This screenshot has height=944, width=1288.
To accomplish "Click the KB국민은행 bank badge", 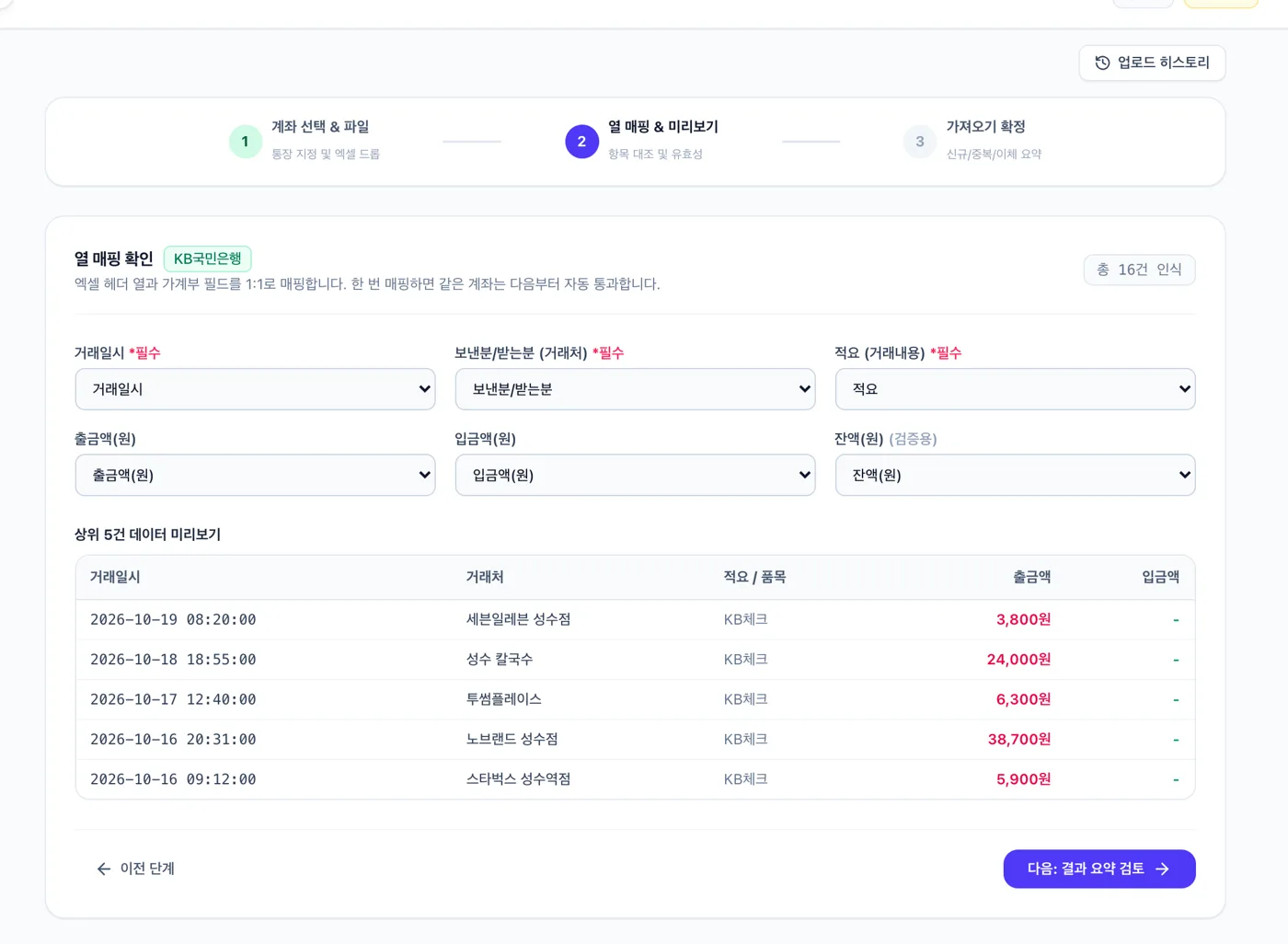I will tap(208, 259).
